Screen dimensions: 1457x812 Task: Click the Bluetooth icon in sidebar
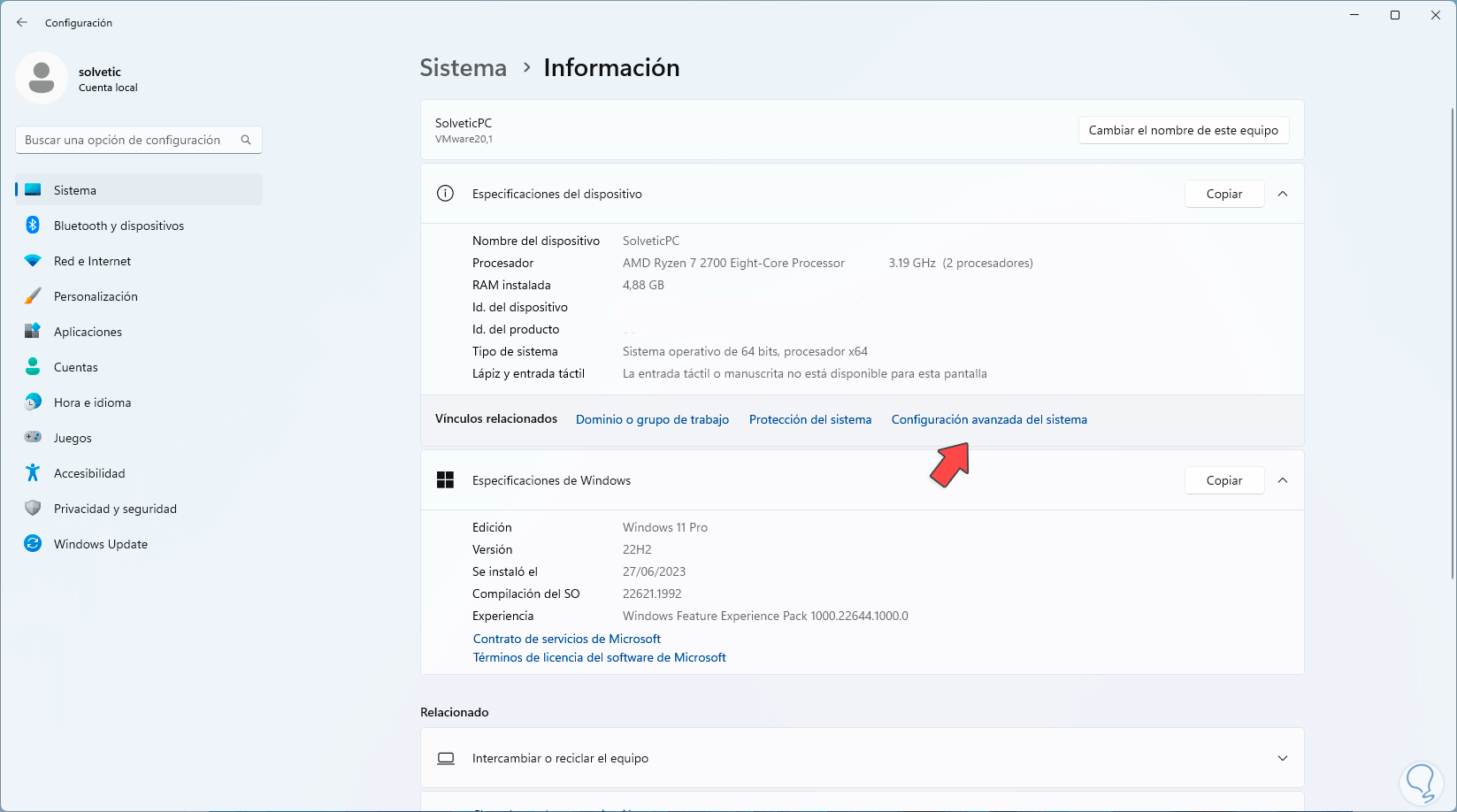[33, 226]
